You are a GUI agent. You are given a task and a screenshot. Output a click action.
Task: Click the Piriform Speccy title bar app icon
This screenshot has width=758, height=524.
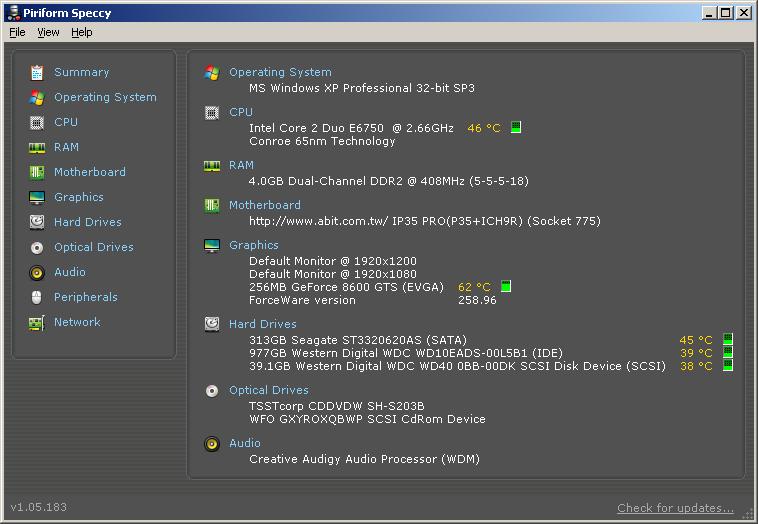pos(14,13)
